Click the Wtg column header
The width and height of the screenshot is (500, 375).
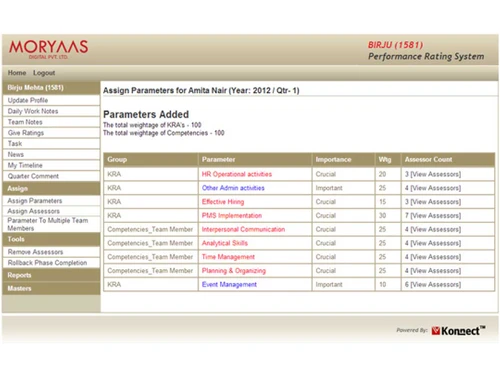click(x=388, y=160)
